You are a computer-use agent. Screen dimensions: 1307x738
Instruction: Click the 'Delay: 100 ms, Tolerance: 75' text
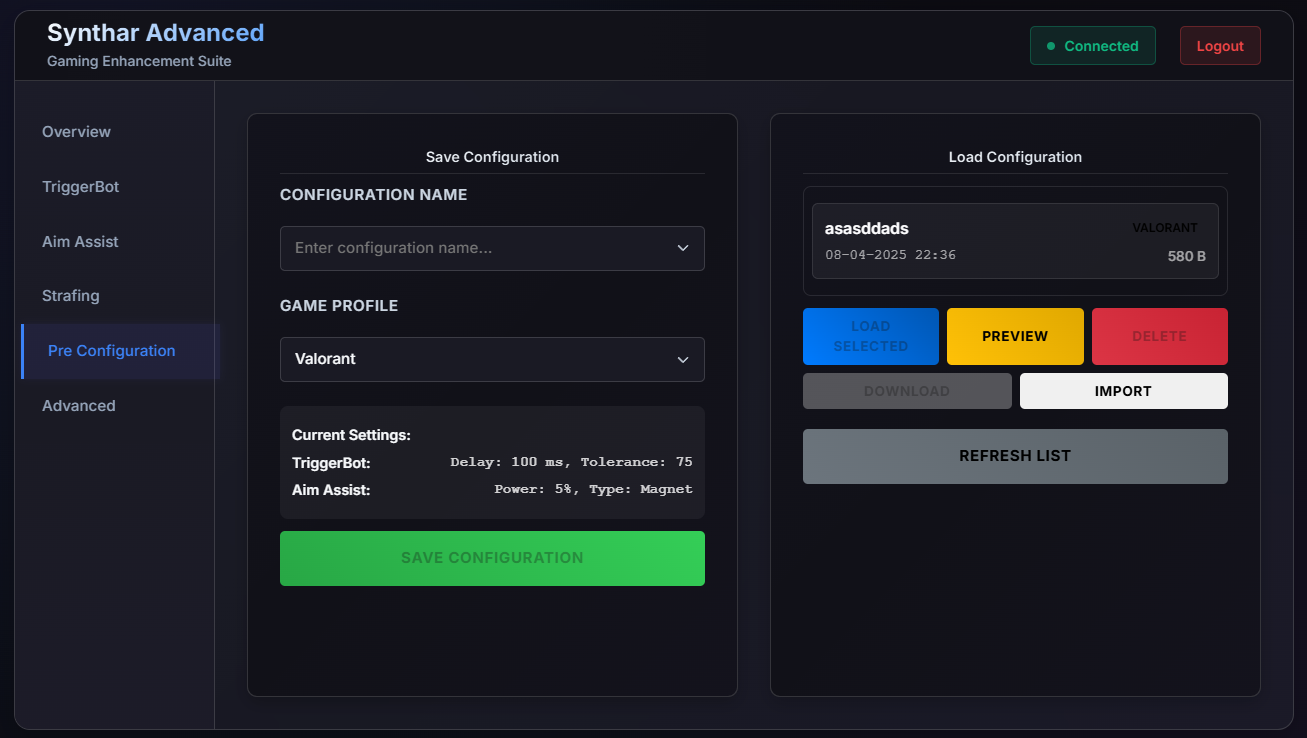click(571, 462)
